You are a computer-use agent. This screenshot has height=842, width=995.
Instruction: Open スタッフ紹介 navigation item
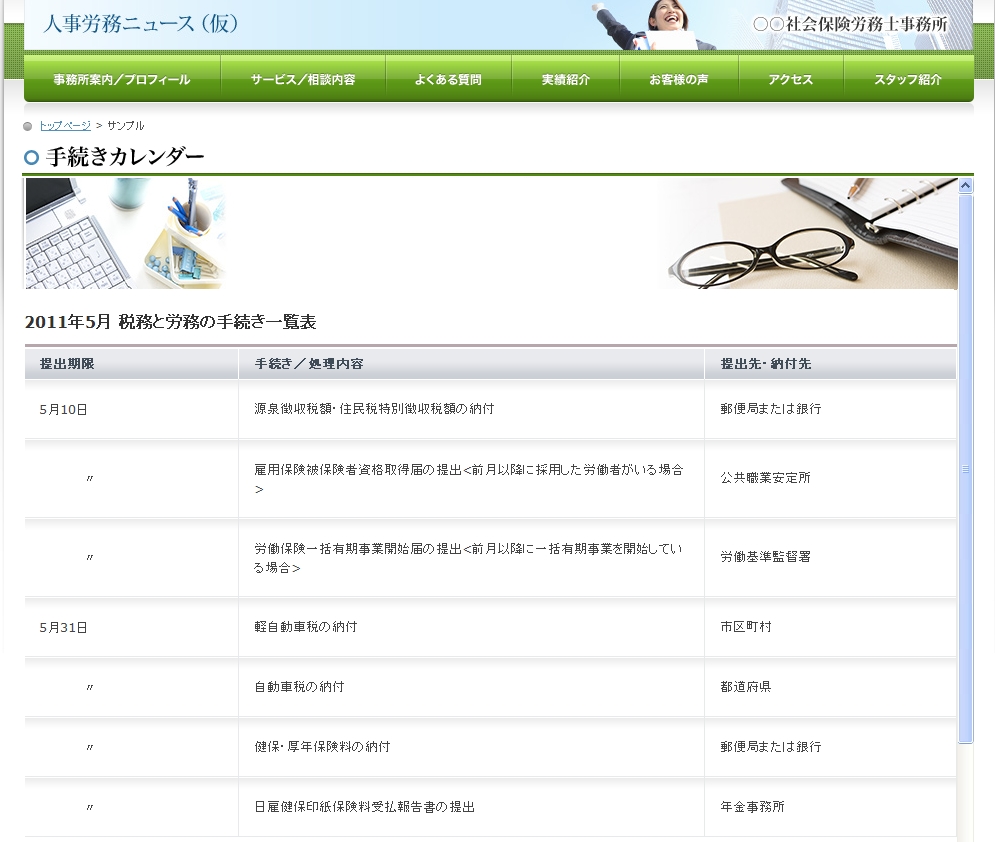click(908, 79)
